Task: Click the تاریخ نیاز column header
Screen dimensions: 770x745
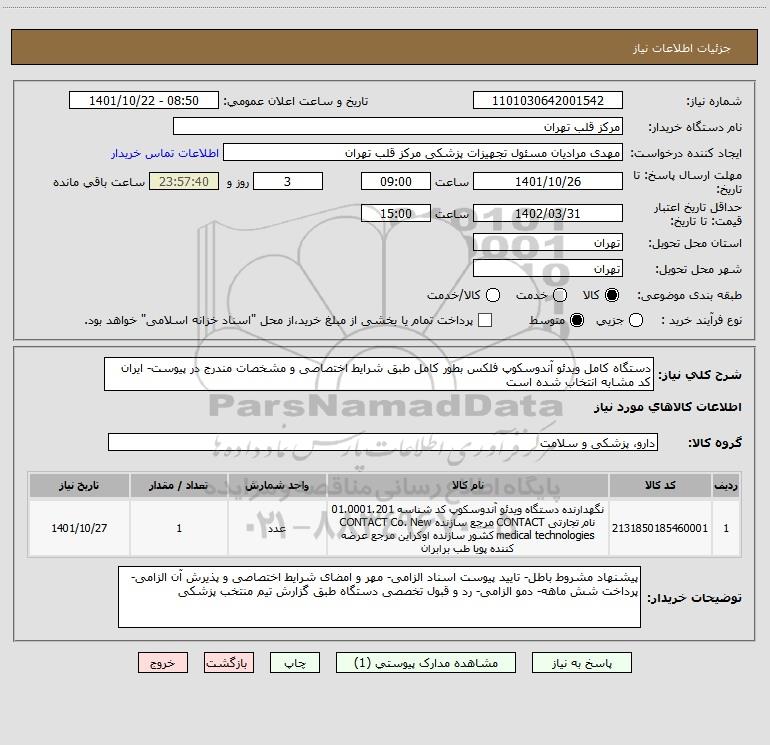Action: [79, 485]
